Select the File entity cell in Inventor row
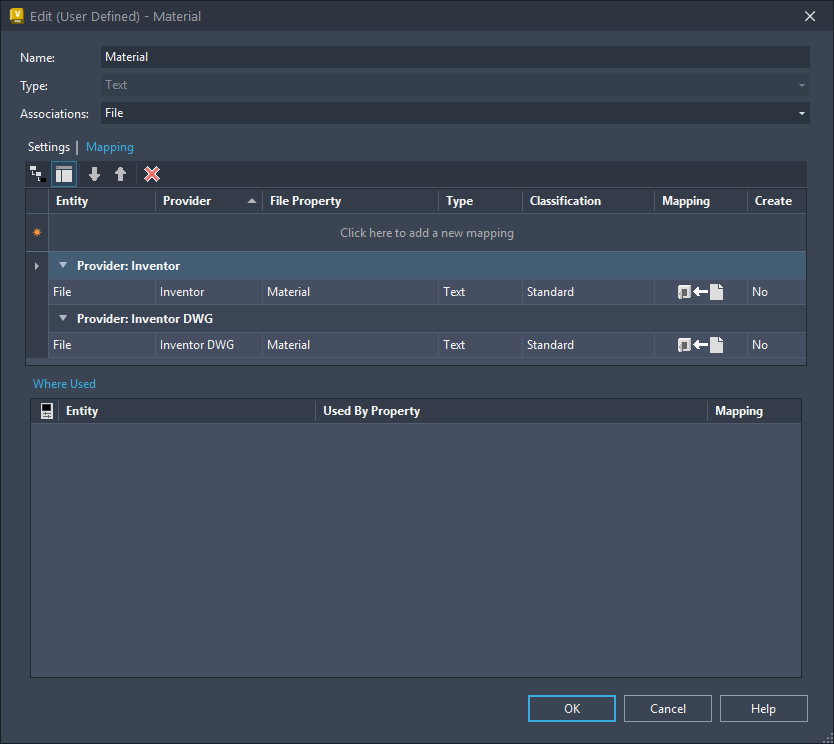The width and height of the screenshot is (834, 744). click(102, 292)
